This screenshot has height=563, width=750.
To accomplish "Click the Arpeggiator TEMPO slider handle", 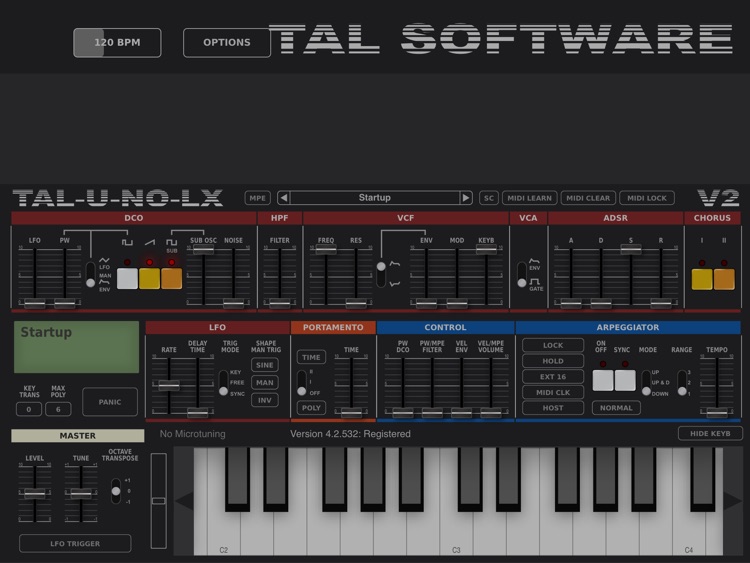I will point(717,412).
